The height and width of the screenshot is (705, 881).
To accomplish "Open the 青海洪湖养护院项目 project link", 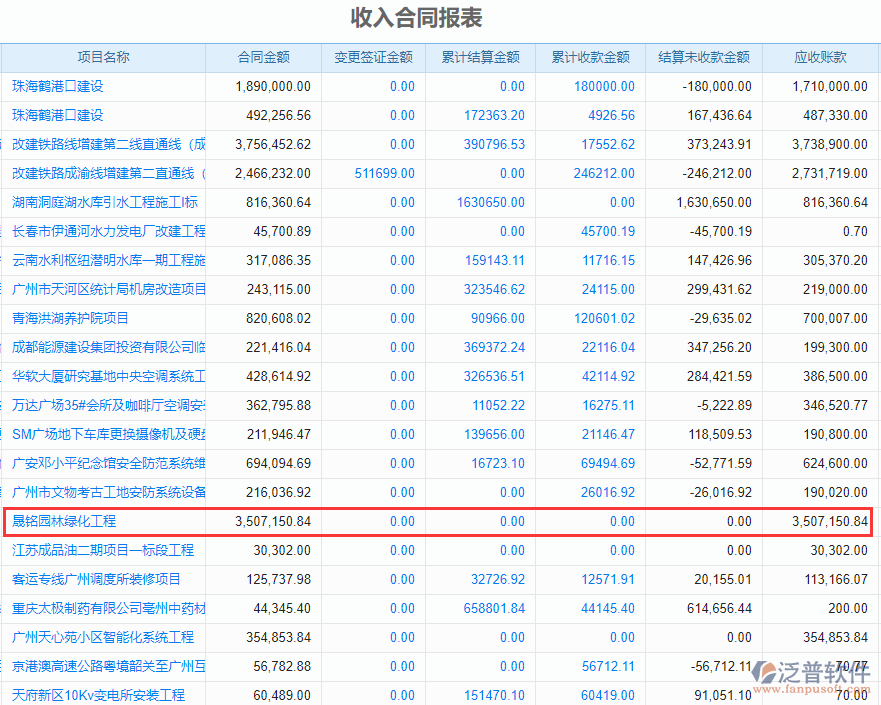I will pos(70,318).
